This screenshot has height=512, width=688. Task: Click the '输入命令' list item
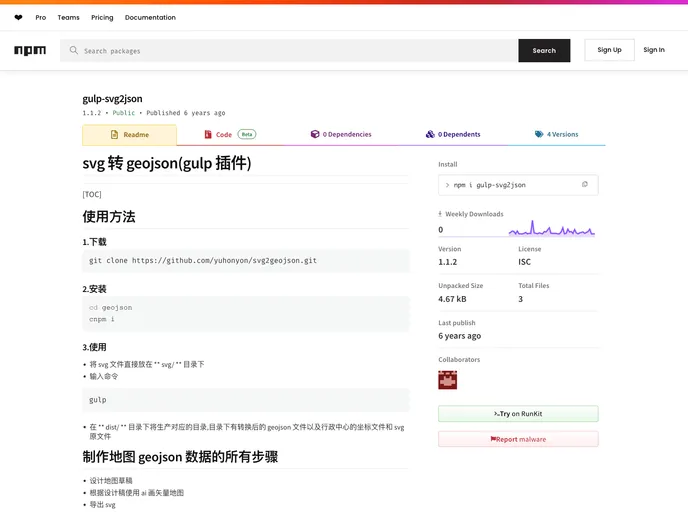point(104,376)
